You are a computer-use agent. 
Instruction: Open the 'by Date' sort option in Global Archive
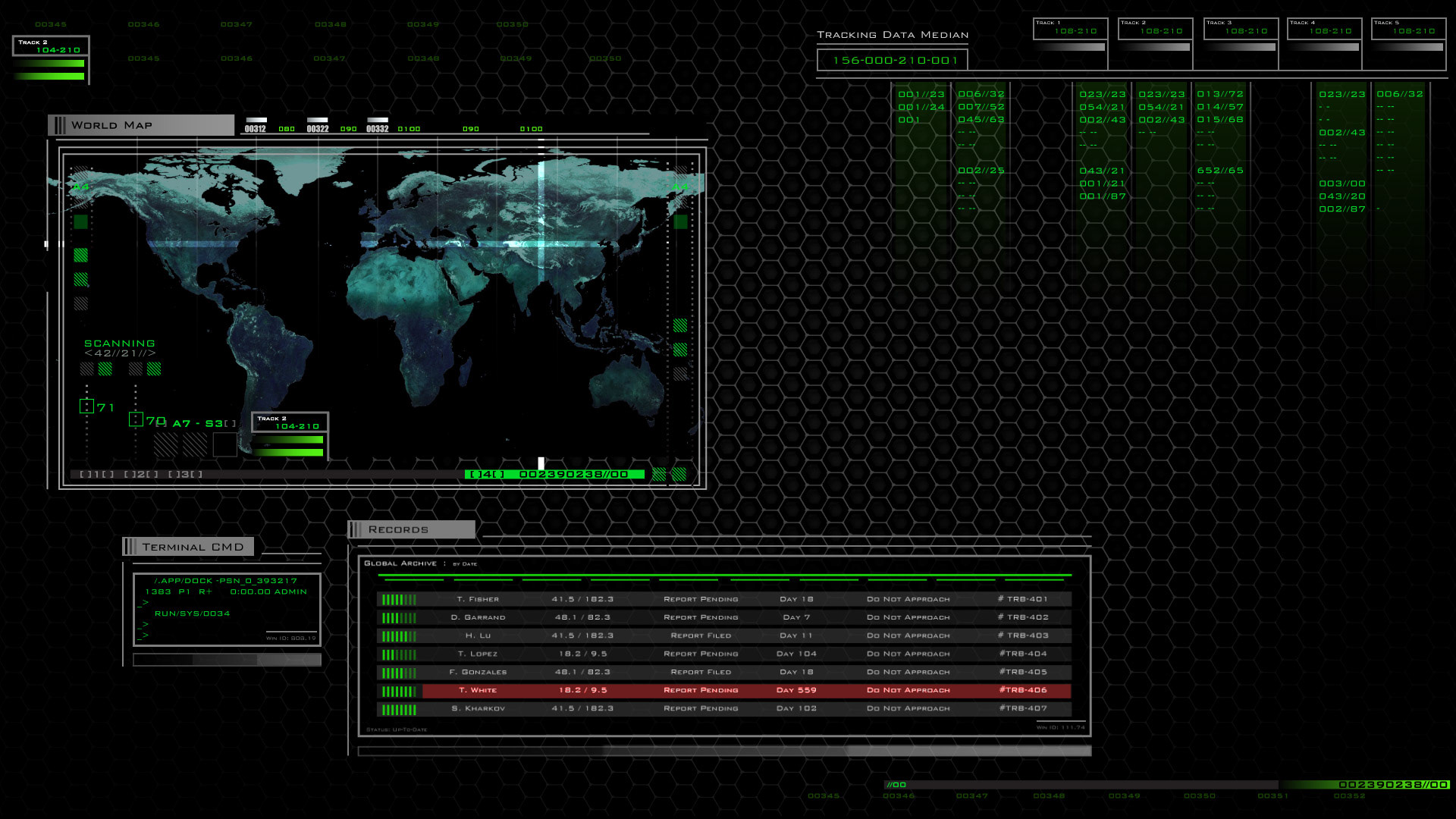[465, 564]
